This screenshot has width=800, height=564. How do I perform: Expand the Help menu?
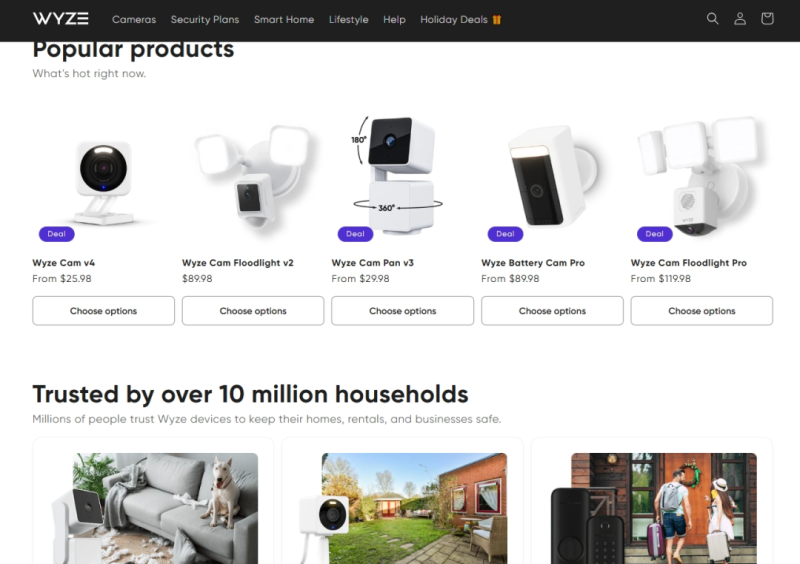coord(394,19)
